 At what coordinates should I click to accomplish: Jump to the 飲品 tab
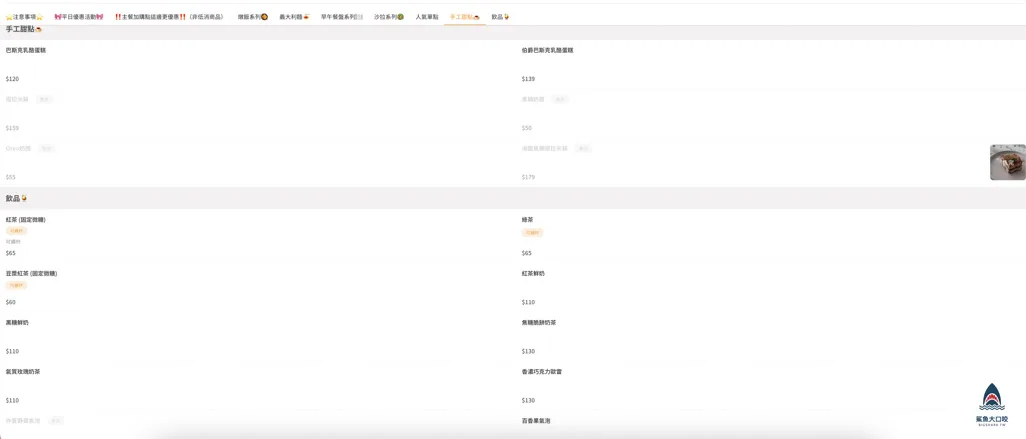501,16
